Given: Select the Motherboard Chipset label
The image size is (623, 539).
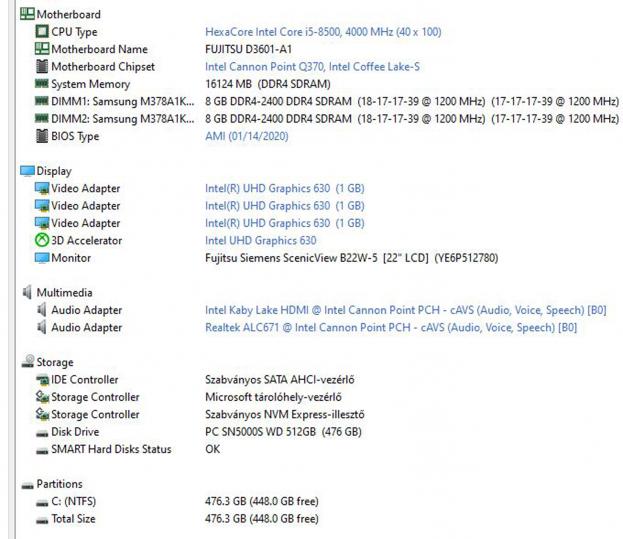Looking at the screenshot, I should (103, 66).
